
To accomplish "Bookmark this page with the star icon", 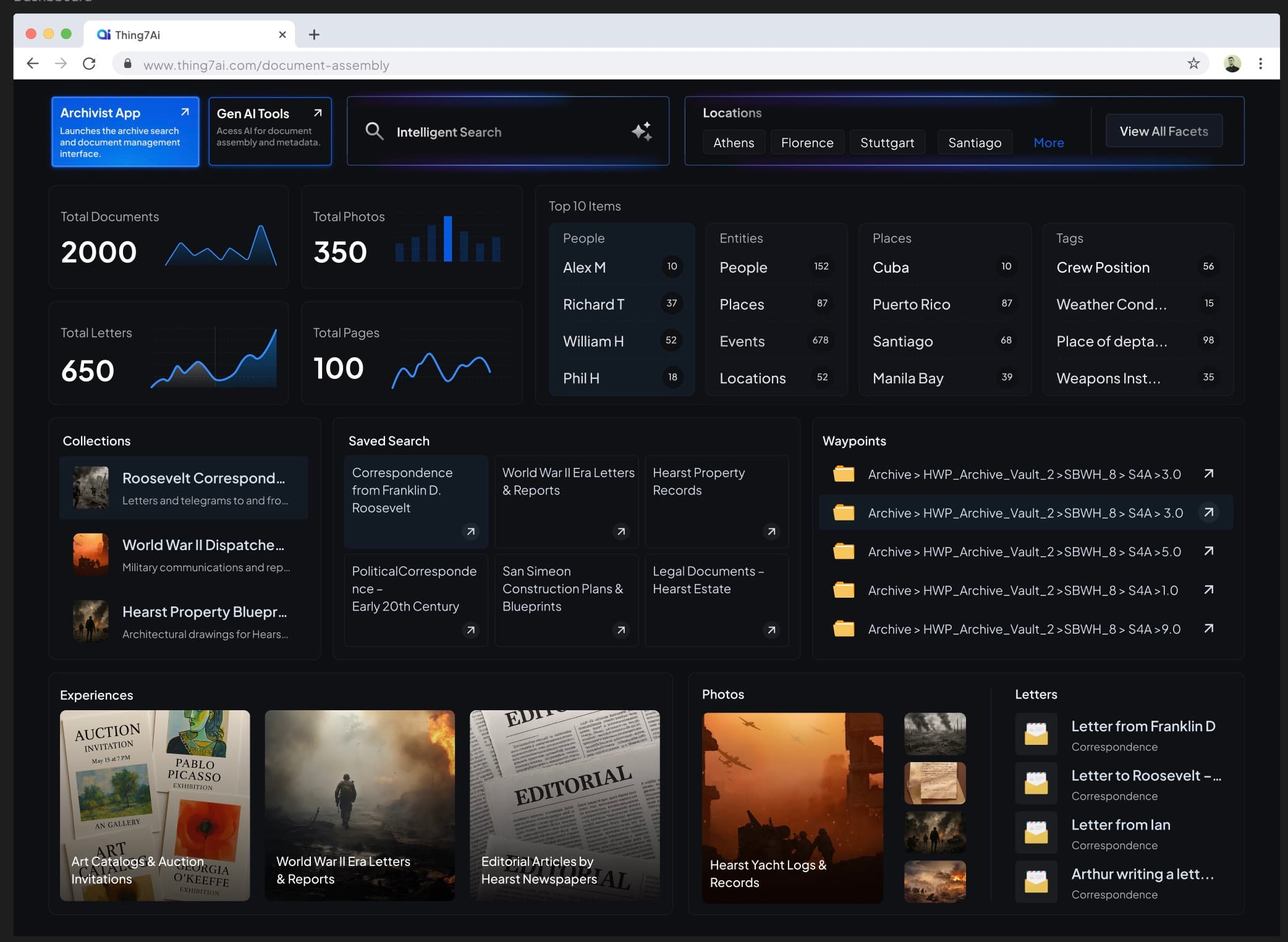I will coord(1193,63).
